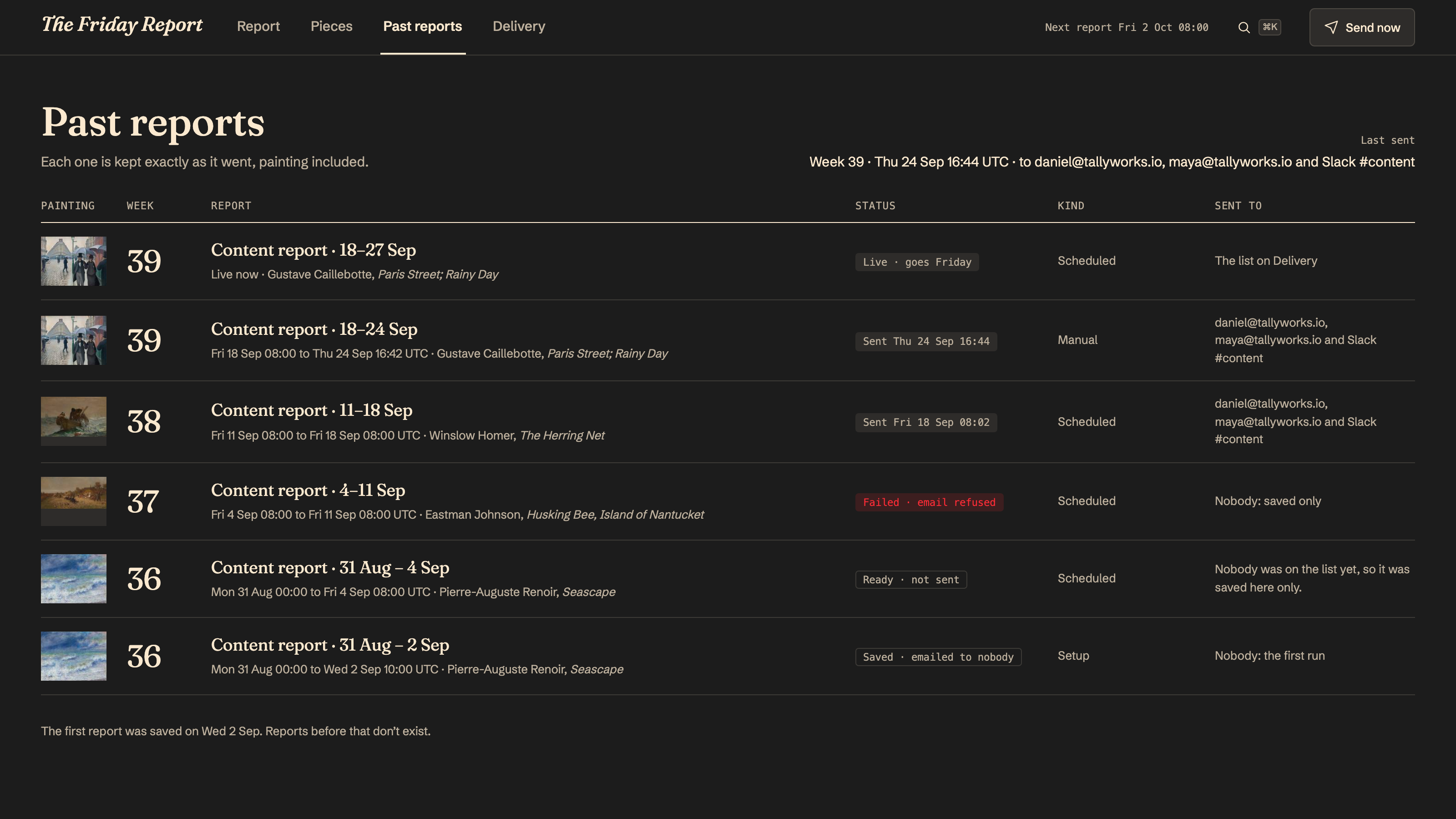Open Content report 18–24 Sep
Screen dimensions: 1456x819
pyautogui.click(x=313, y=329)
